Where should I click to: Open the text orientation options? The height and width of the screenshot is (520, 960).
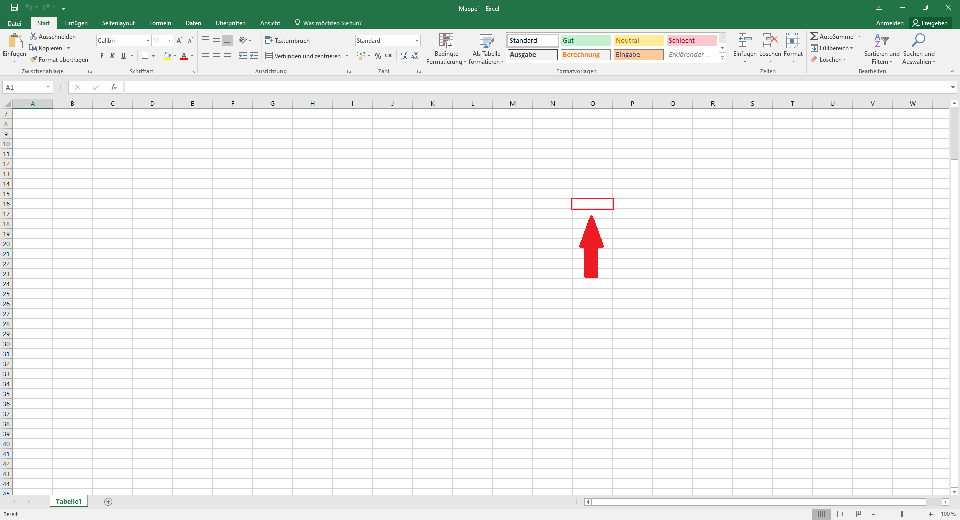(x=245, y=40)
